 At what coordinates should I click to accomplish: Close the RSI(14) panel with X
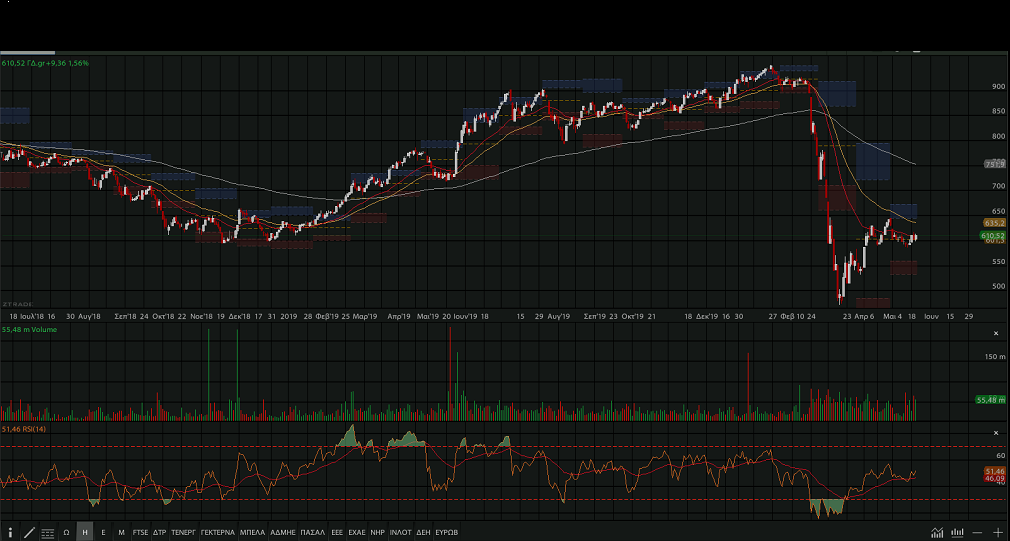[995, 433]
